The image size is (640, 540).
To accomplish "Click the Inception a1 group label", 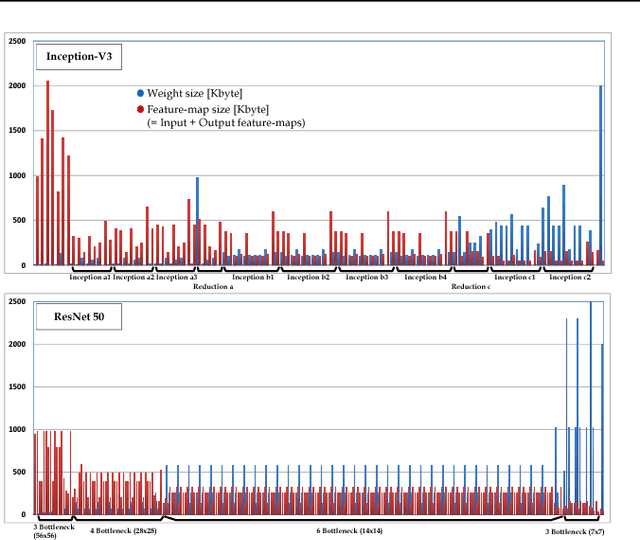I will click(x=89, y=277).
